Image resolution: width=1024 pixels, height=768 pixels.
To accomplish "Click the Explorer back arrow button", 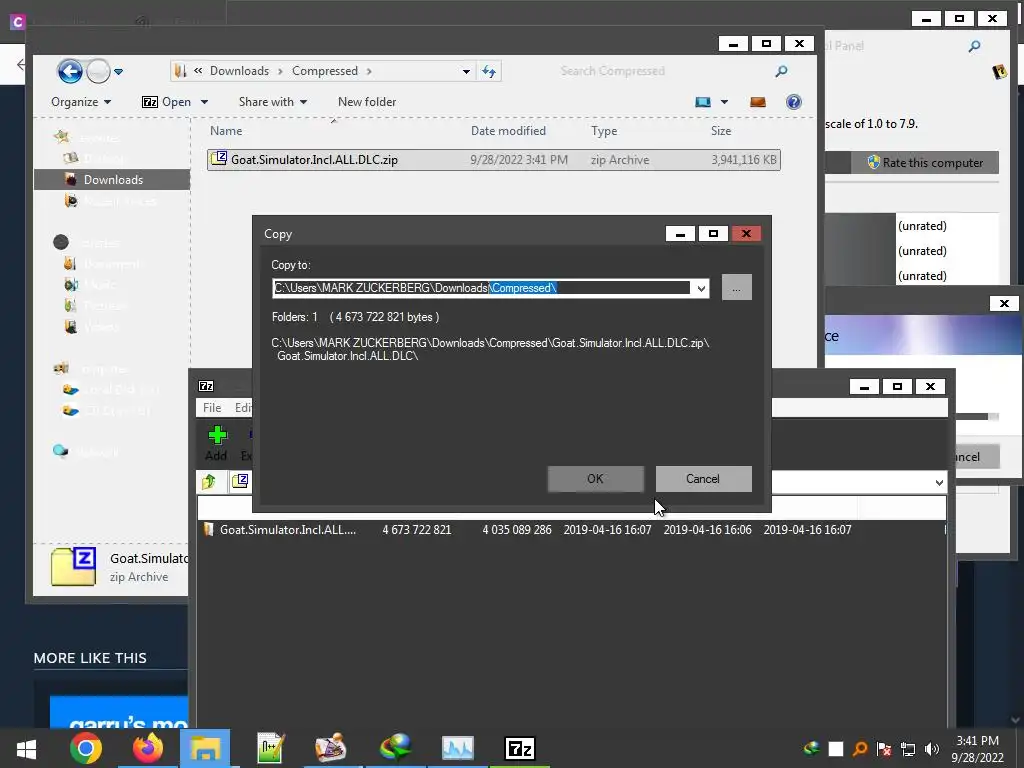I will point(70,71).
